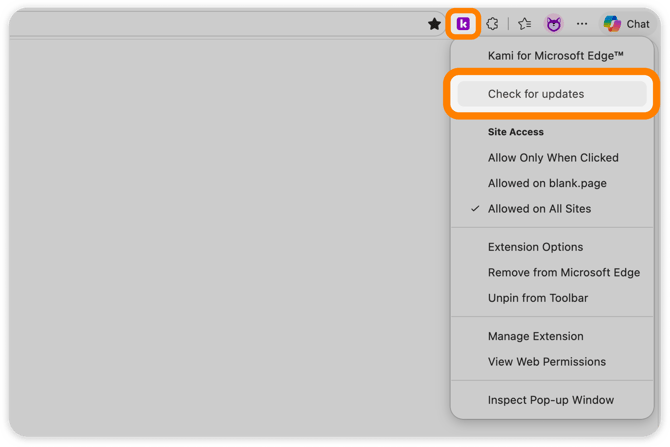Open Extension Options

[552, 247]
